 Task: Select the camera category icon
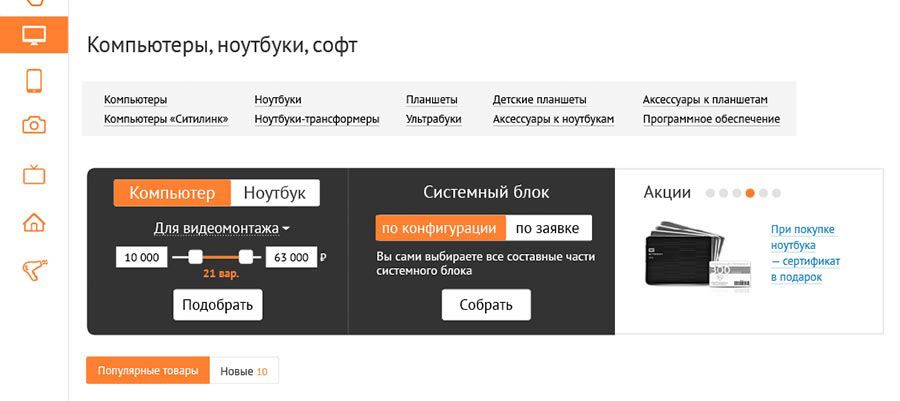[34, 125]
